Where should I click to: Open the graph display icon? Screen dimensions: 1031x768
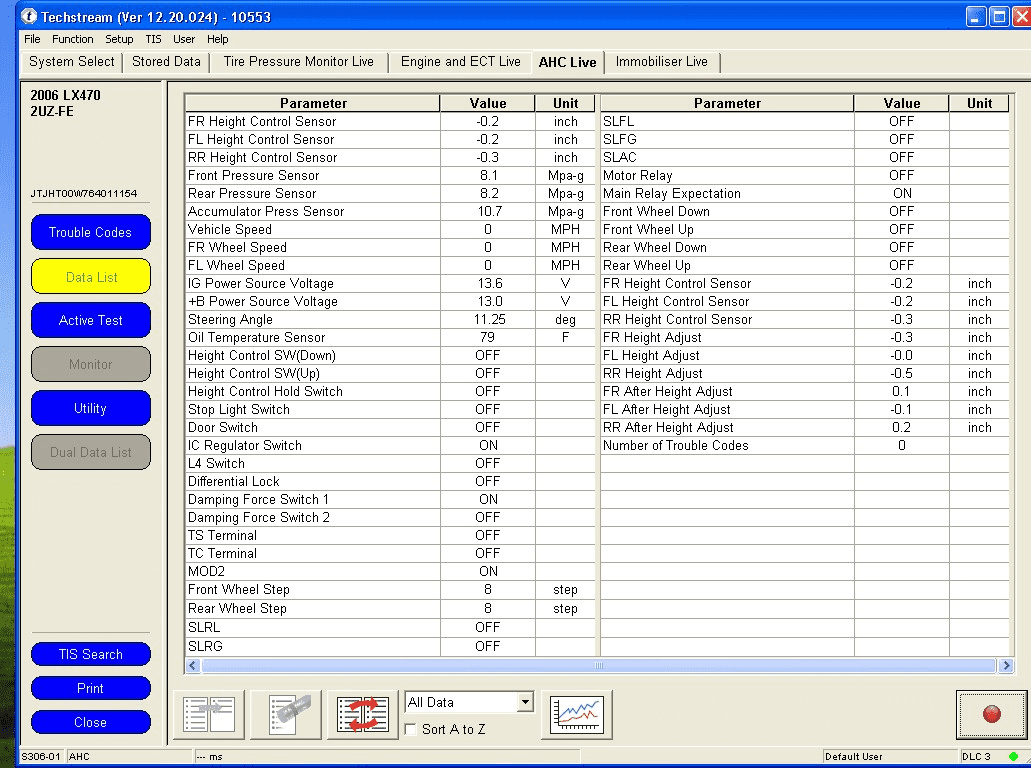[x=577, y=715]
